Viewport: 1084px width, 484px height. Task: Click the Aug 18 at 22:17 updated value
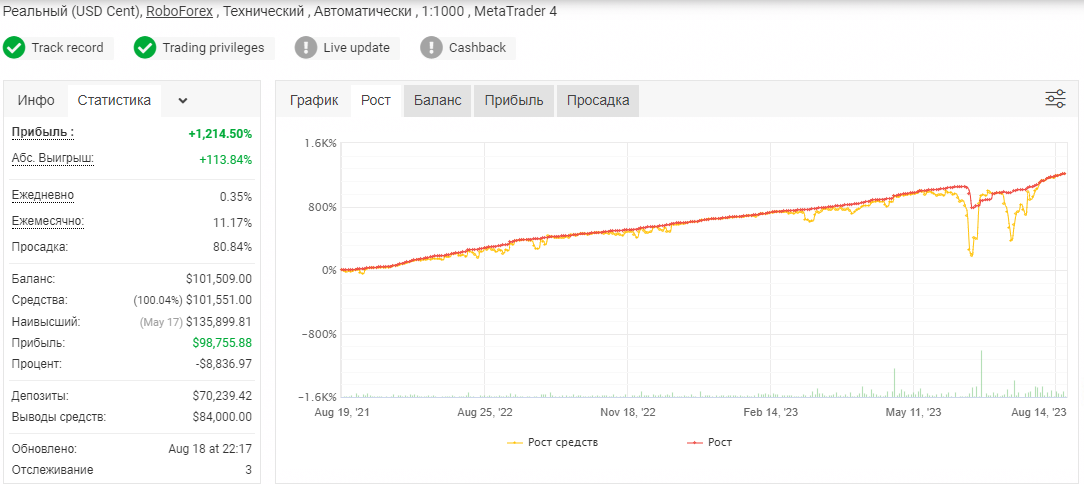pyautogui.click(x=210, y=449)
